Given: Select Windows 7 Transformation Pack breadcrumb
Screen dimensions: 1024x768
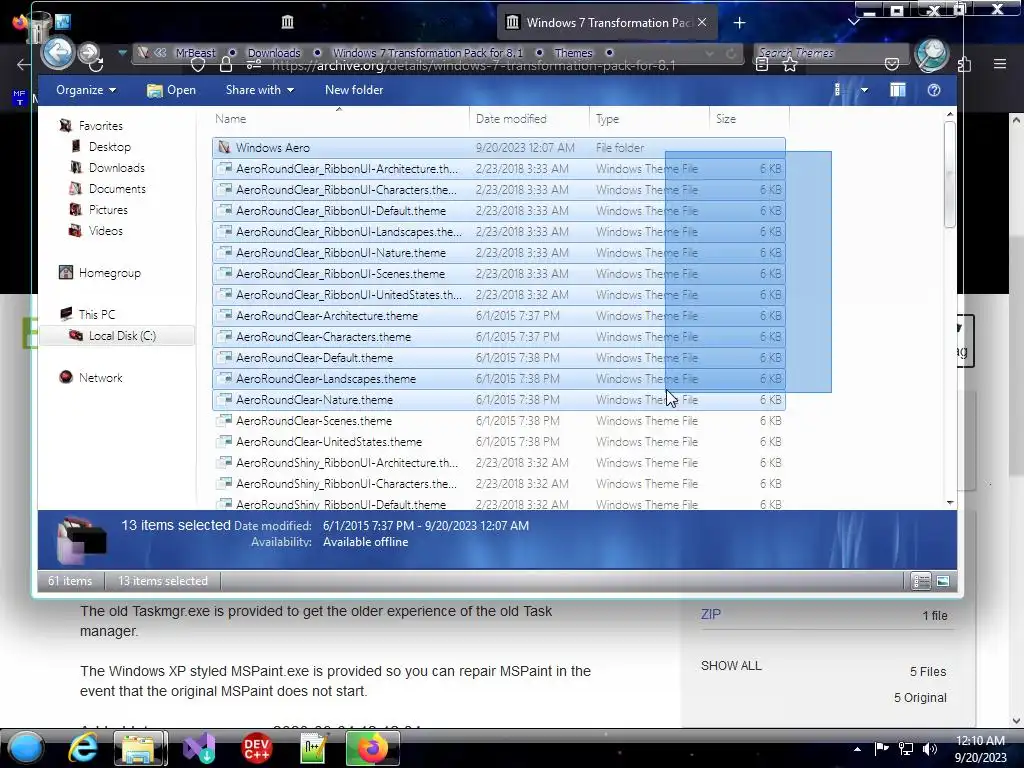Looking at the screenshot, I should pyautogui.click(x=428, y=53).
